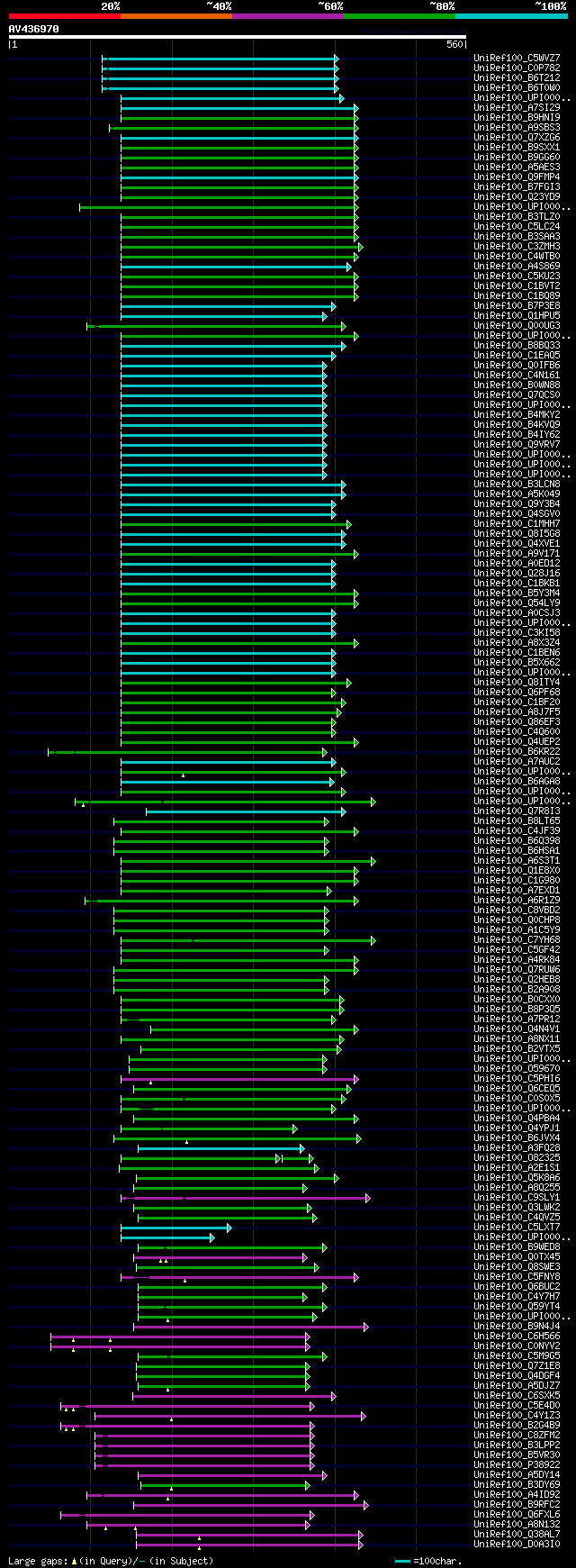Screen dimensions: 576x1568
Task: Click hit label UniRef100_B9N4J4
Action: [517, 1326]
